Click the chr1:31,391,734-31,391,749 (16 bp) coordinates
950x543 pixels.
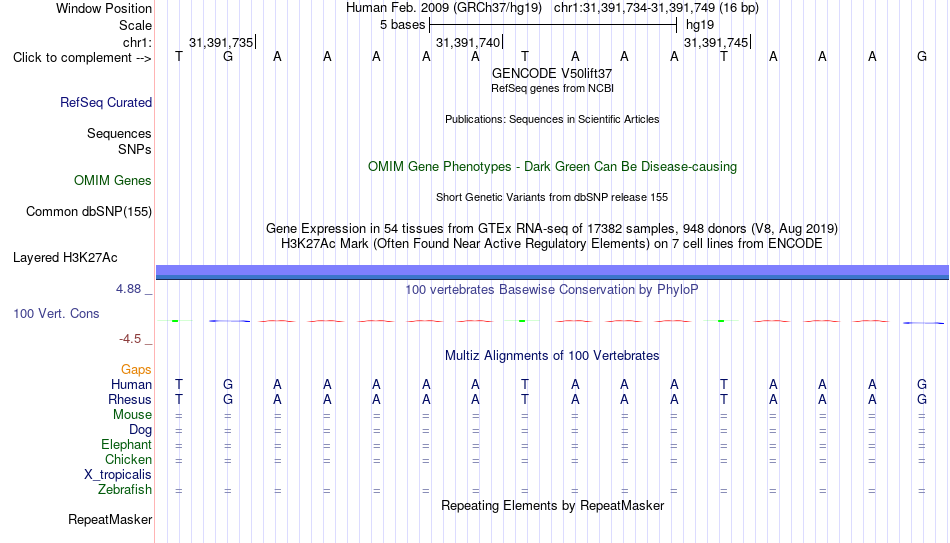(x=656, y=8)
